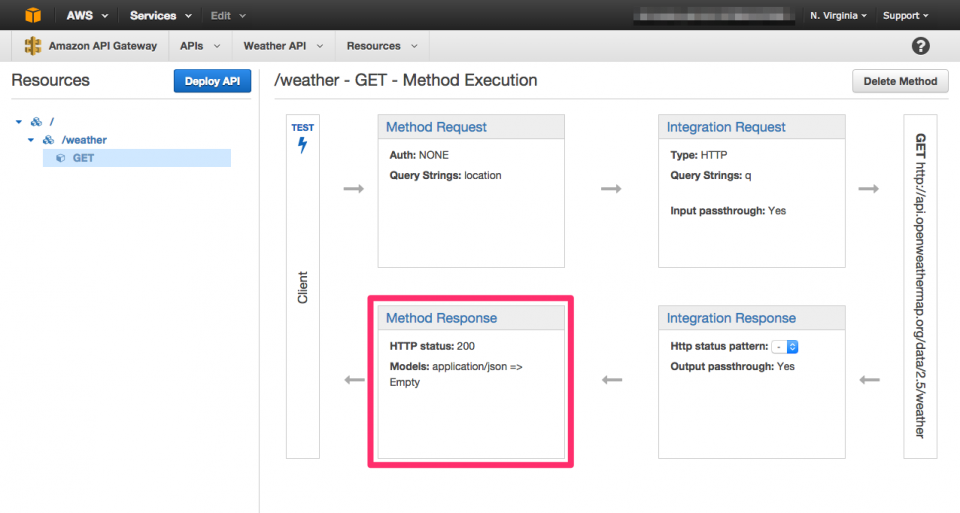The height and width of the screenshot is (513, 960).
Task: Click the /weather - GET - Method Execution heading
Action: [x=405, y=80]
